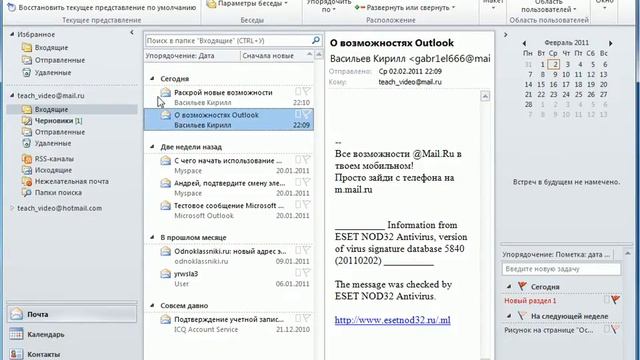640x360 pixels.
Task: Open Развернуть или свернуть dropdown
Action: [405, 8]
